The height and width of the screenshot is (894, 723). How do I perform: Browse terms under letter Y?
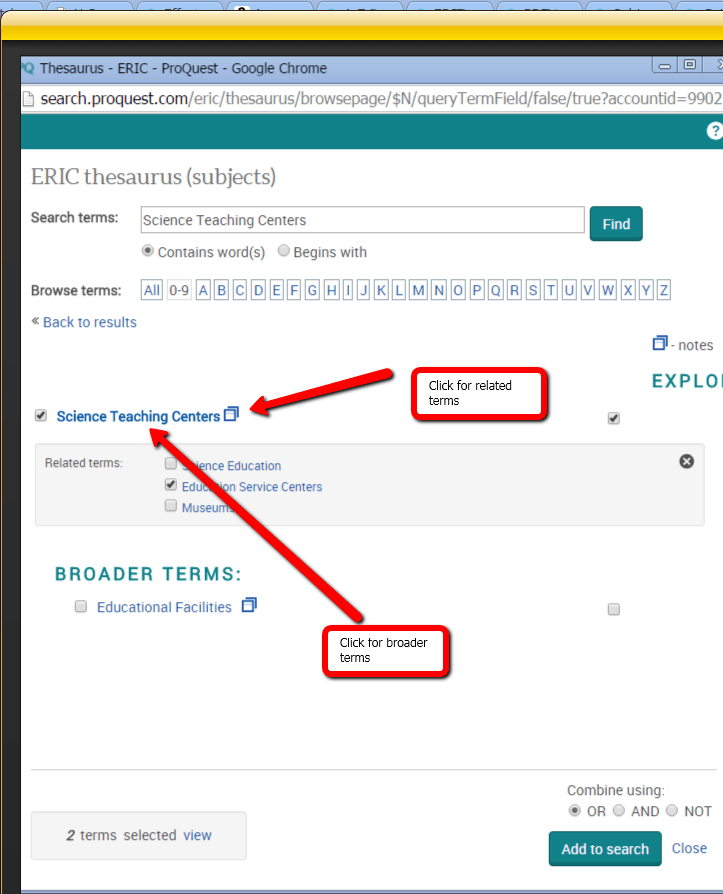point(646,290)
